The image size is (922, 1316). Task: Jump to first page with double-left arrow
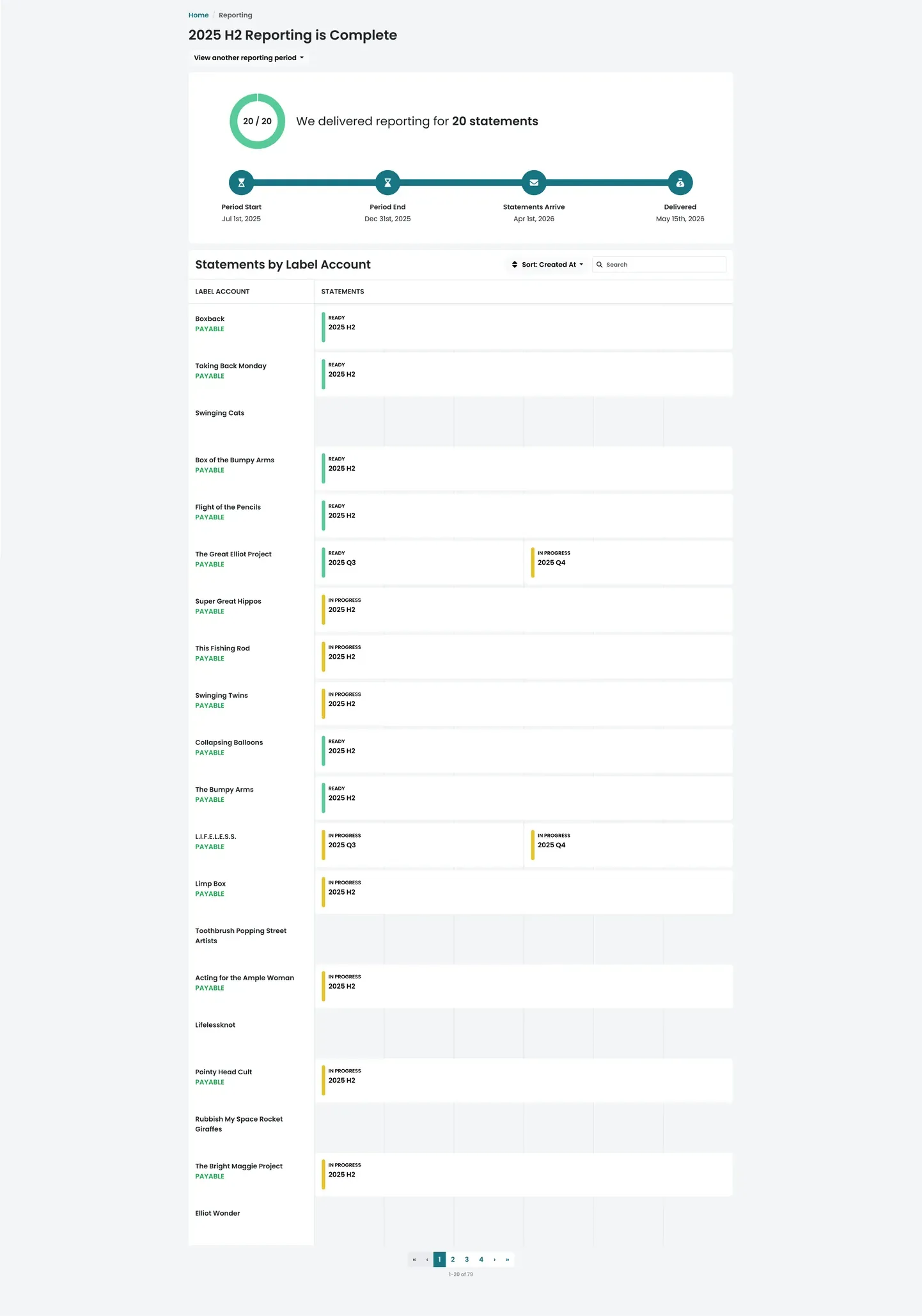coord(414,1259)
